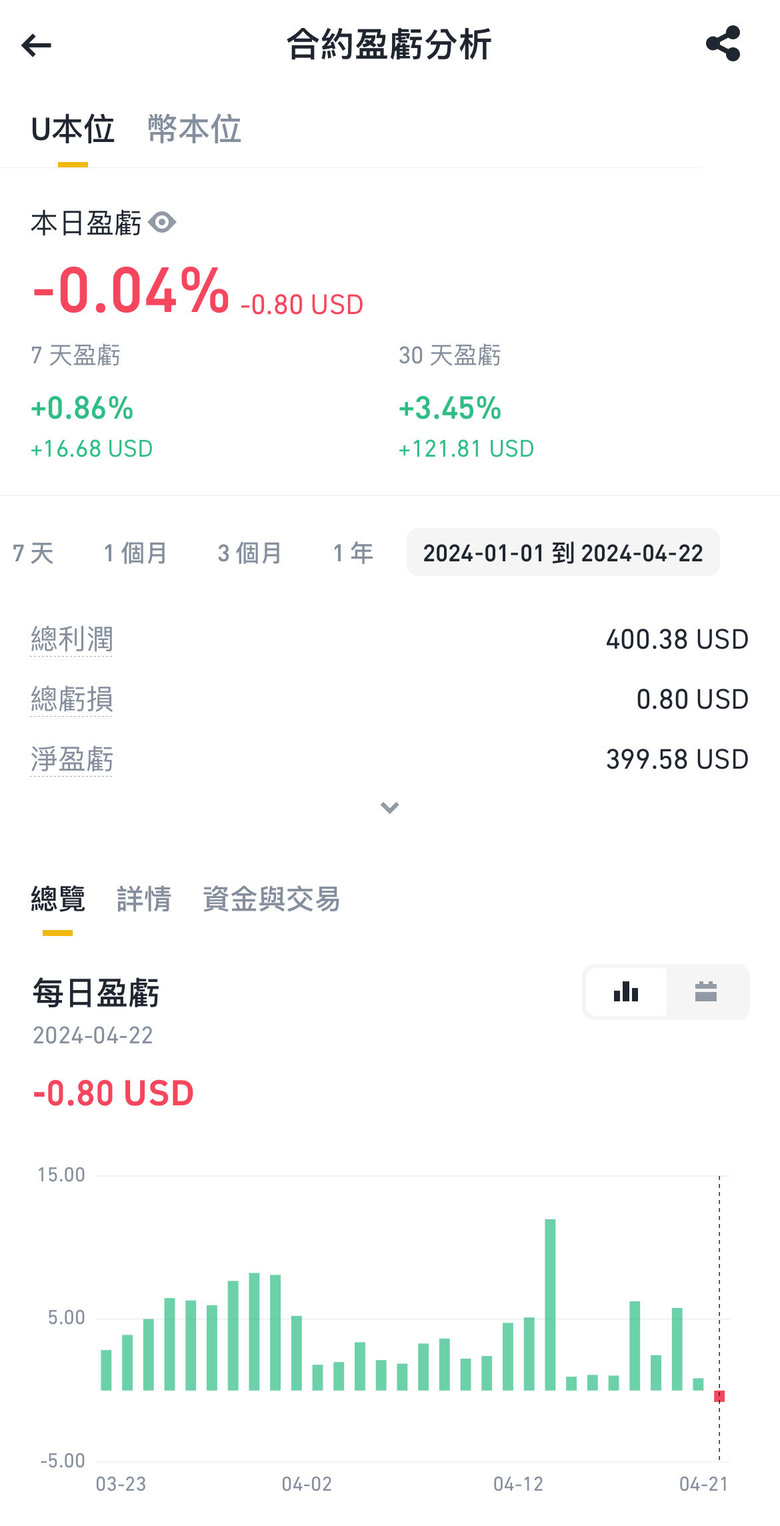
Task: Tap the share icon
Action: [722, 45]
